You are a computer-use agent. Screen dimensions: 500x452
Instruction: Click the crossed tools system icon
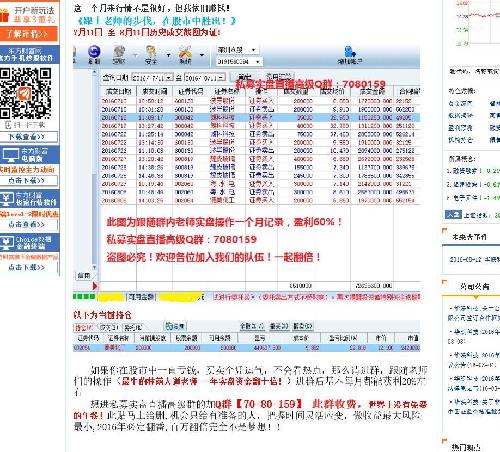185,52
